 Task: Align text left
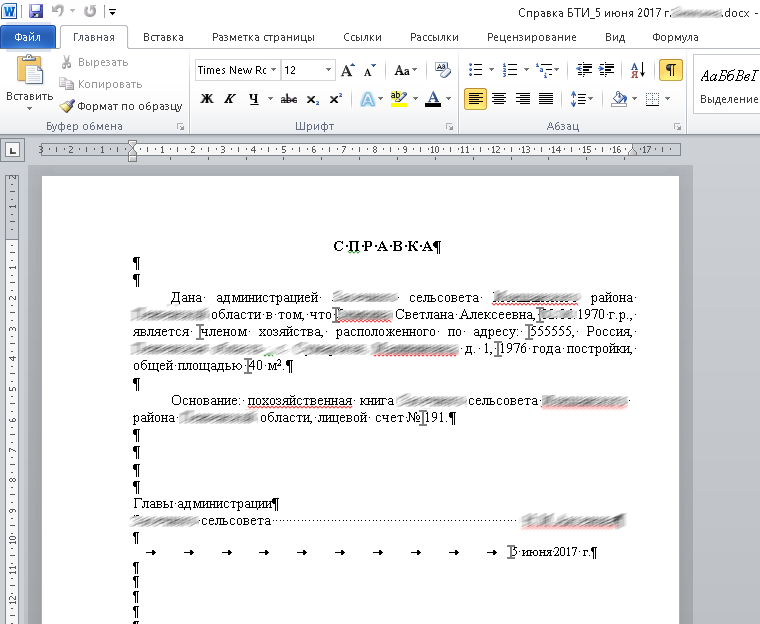[x=475, y=99]
